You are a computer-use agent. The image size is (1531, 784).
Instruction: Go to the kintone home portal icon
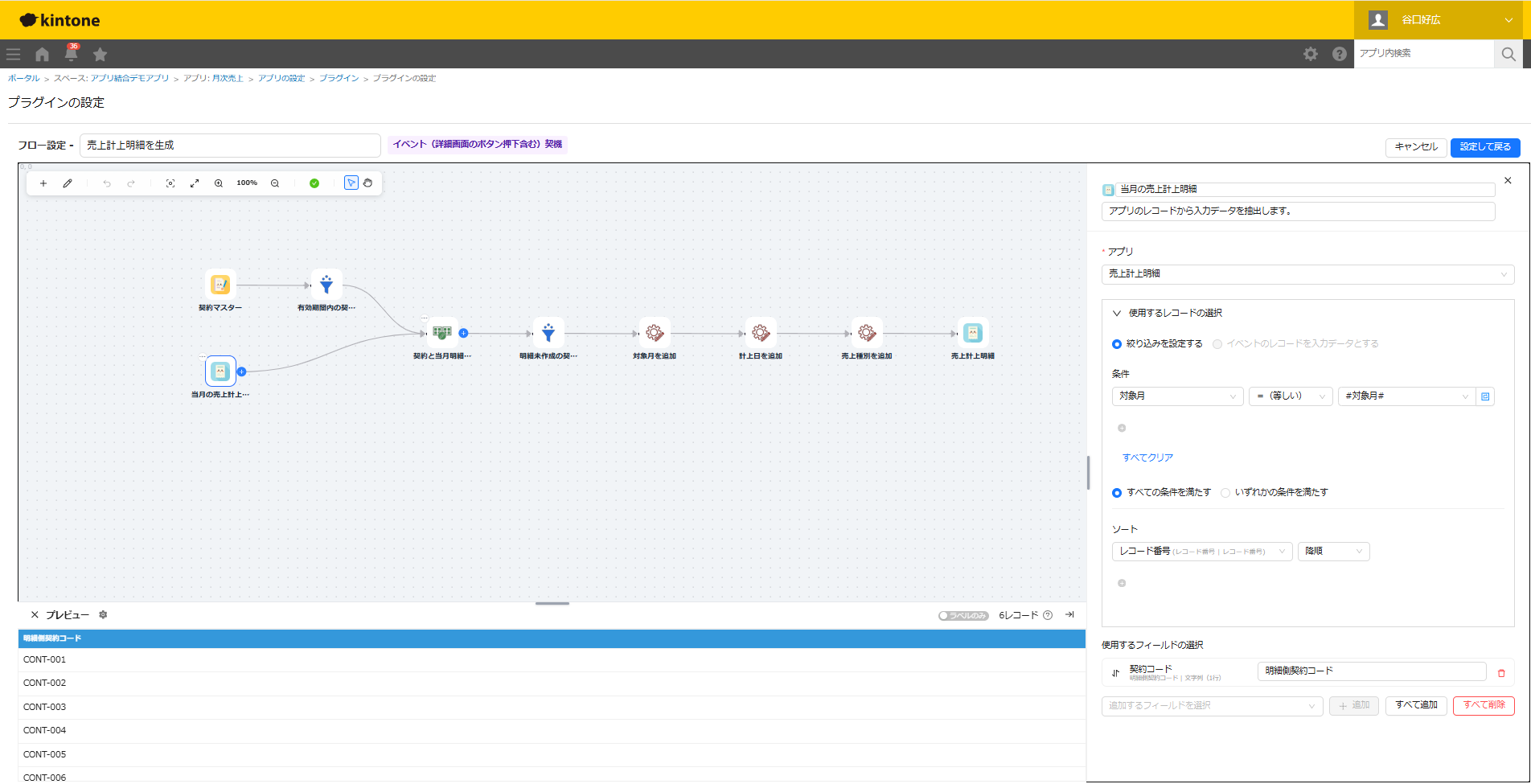point(42,54)
